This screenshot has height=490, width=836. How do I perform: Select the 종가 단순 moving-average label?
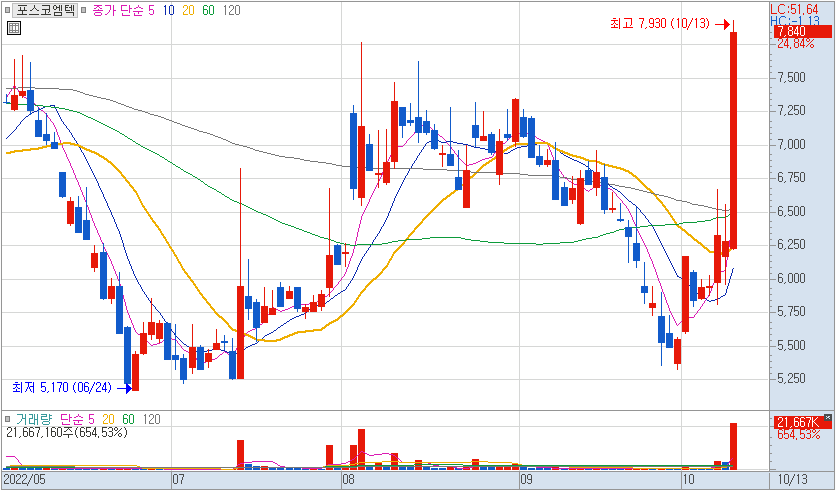click(117, 10)
